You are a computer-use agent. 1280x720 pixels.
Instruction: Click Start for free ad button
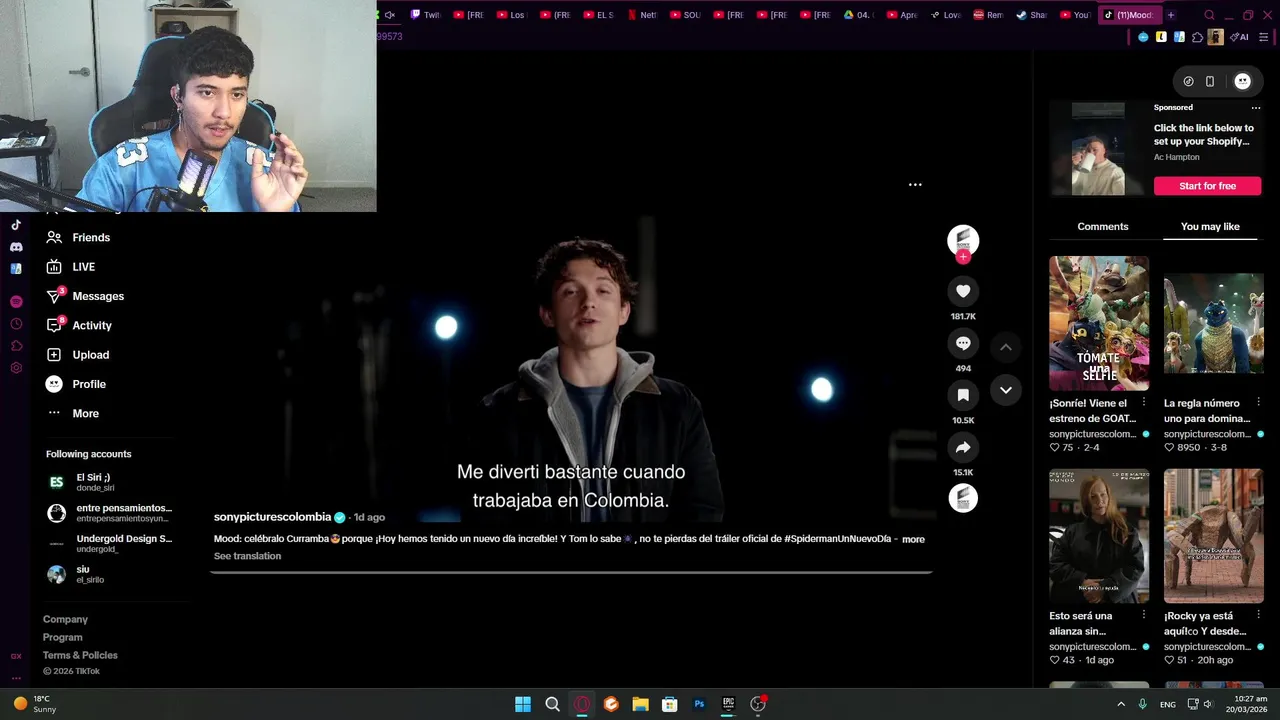(x=1207, y=186)
